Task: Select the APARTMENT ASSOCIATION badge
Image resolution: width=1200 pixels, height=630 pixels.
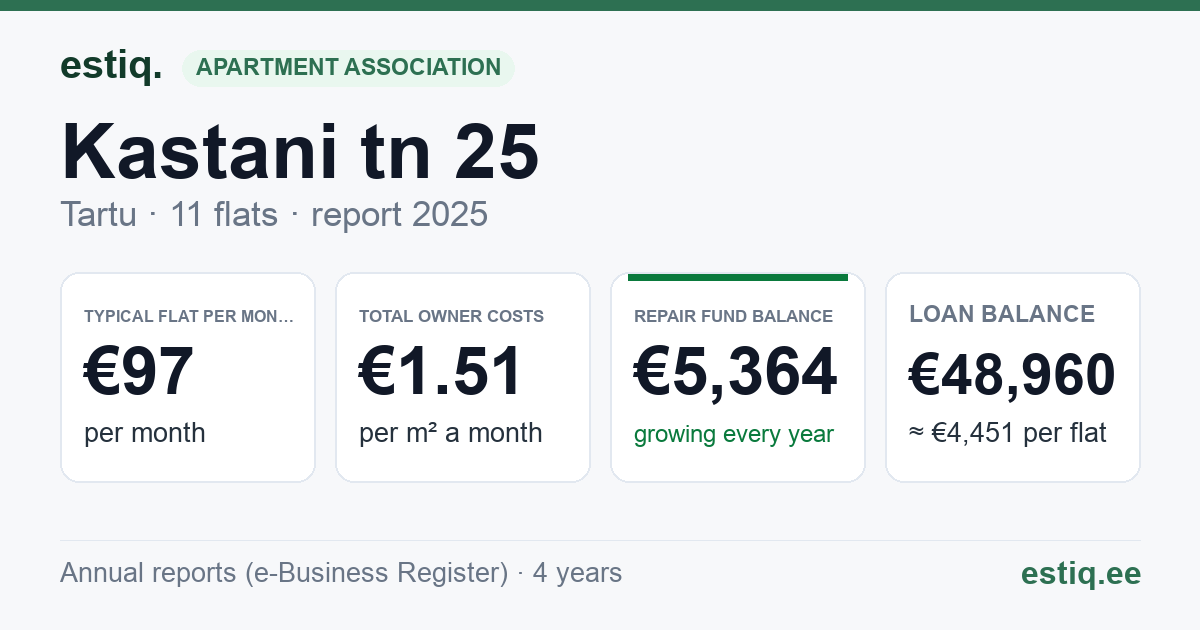Action: (348, 68)
